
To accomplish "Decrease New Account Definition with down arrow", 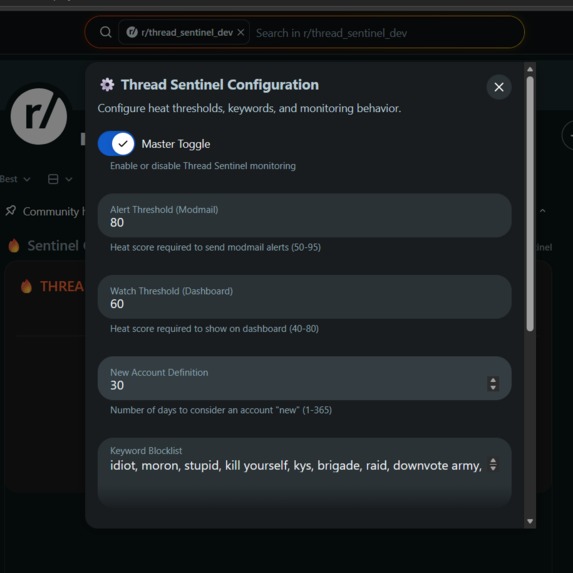I will 493,387.
